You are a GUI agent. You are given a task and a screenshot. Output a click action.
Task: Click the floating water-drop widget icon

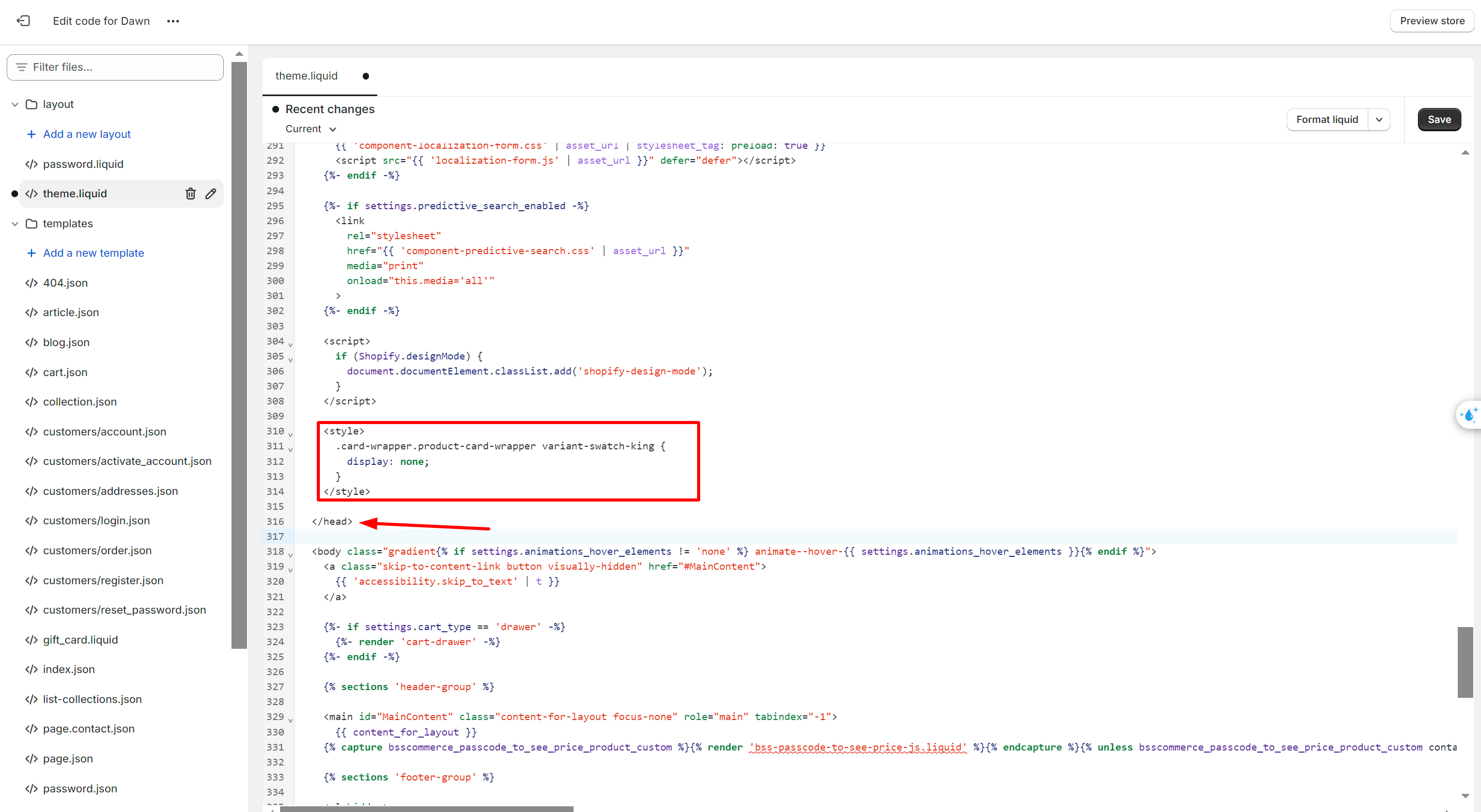(1469, 414)
